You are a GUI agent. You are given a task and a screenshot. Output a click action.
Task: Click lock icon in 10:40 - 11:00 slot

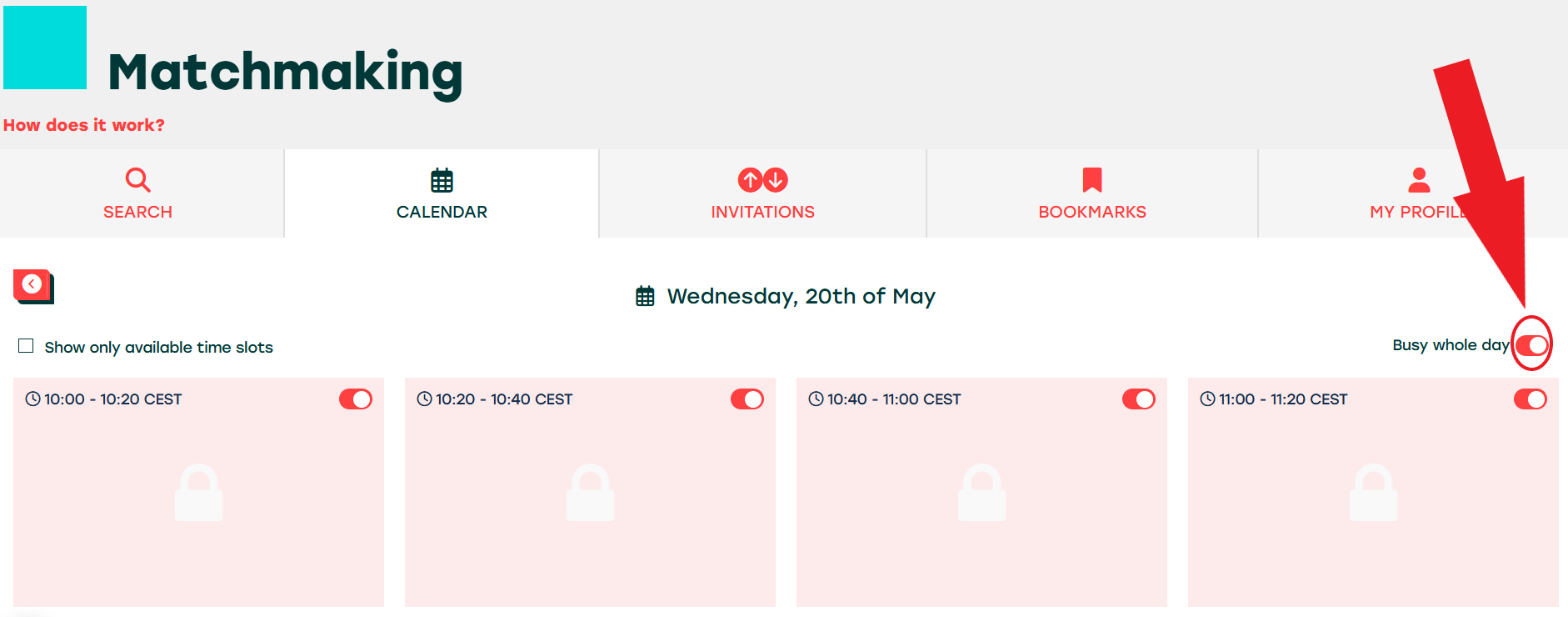click(x=981, y=493)
